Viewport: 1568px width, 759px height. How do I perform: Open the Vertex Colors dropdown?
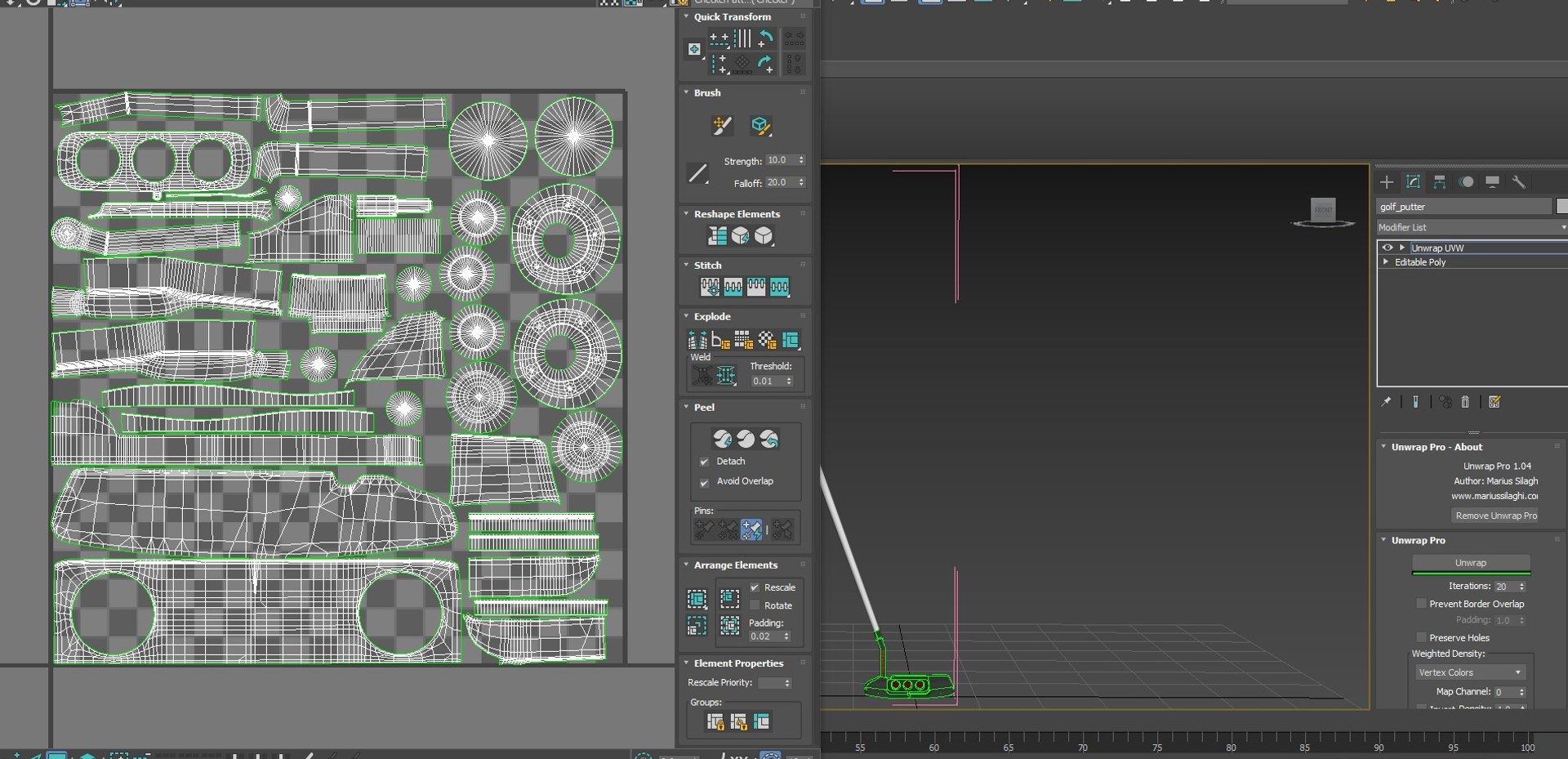(x=1470, y=672)
